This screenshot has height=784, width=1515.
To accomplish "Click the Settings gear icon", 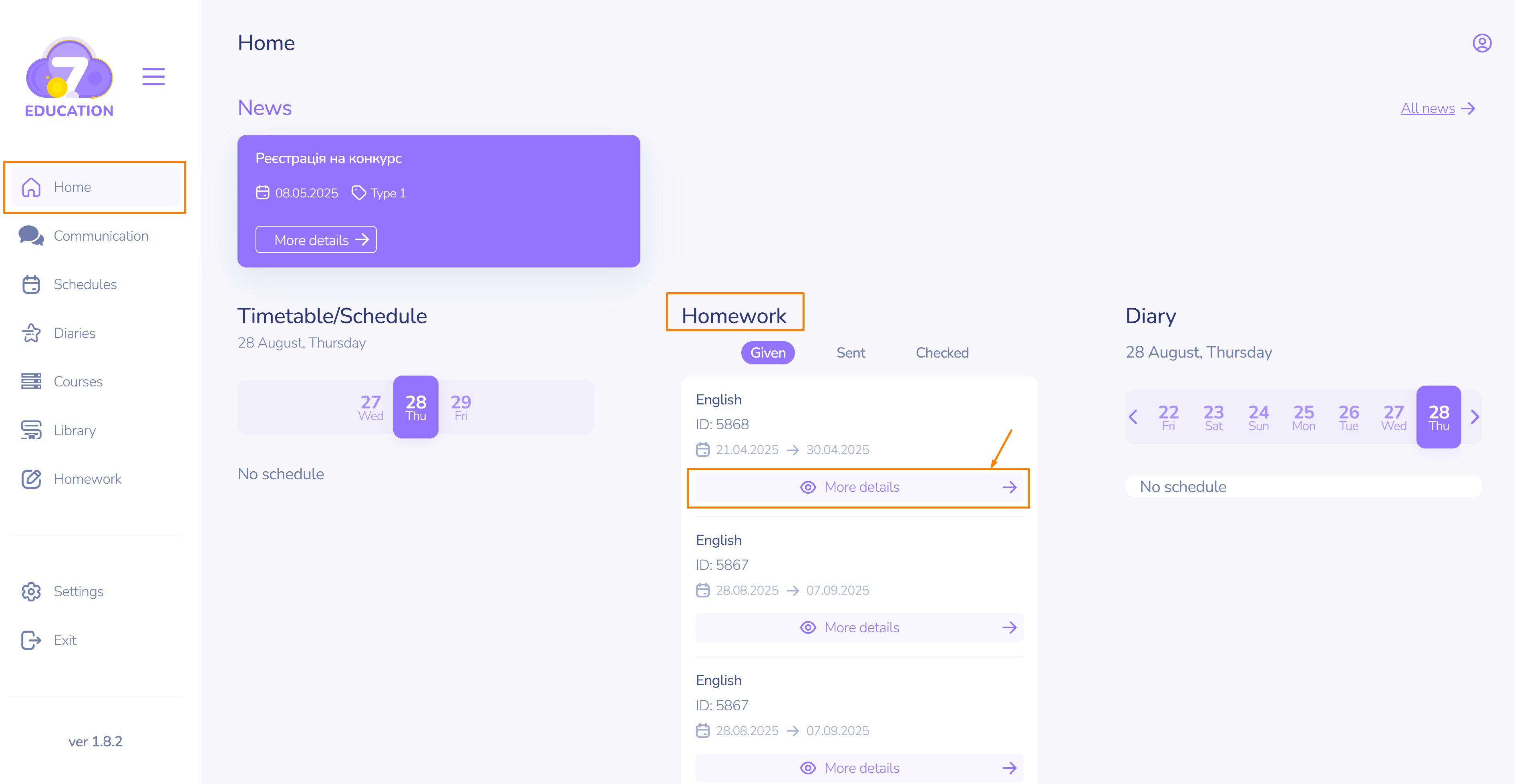I will coord(30,592).
